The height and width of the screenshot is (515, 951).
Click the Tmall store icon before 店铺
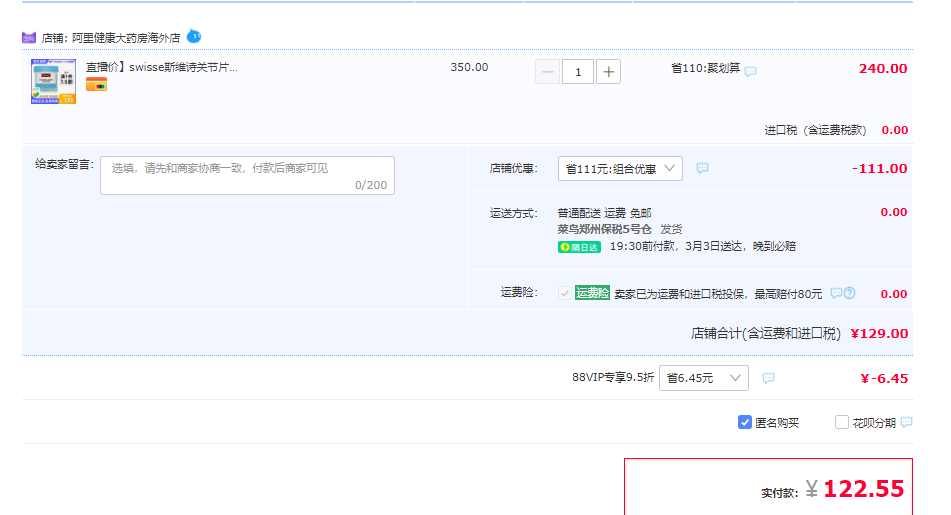pos(29,38)
